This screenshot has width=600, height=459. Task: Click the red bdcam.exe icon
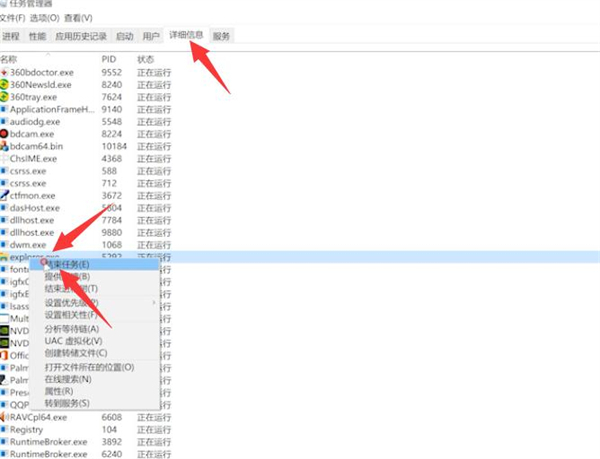tap(4, 133)
